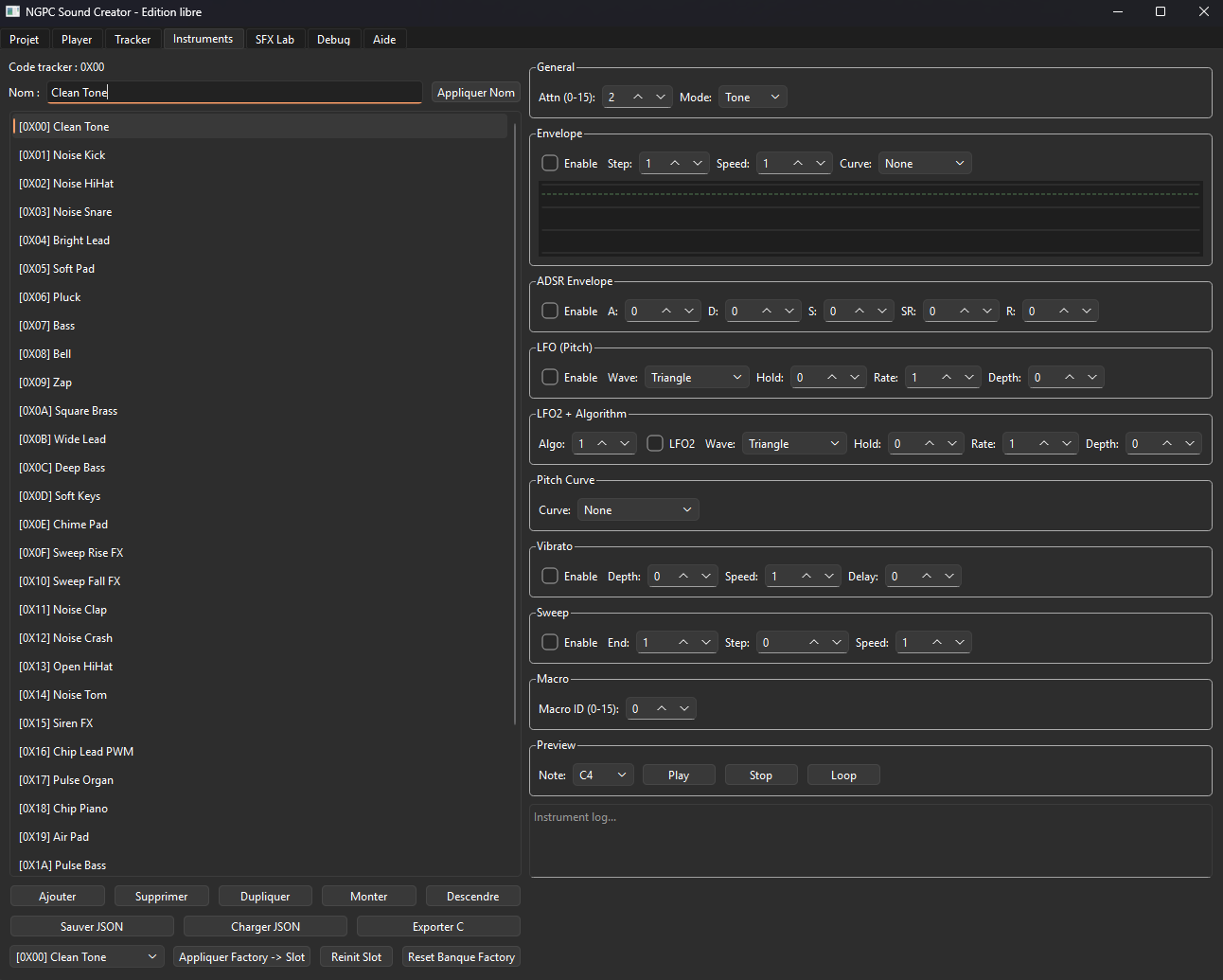Viewport: 1223px width, 980px height.
Task: Decrease Envelope Speed with its down arrow
Action: click(x=821, y=164)
